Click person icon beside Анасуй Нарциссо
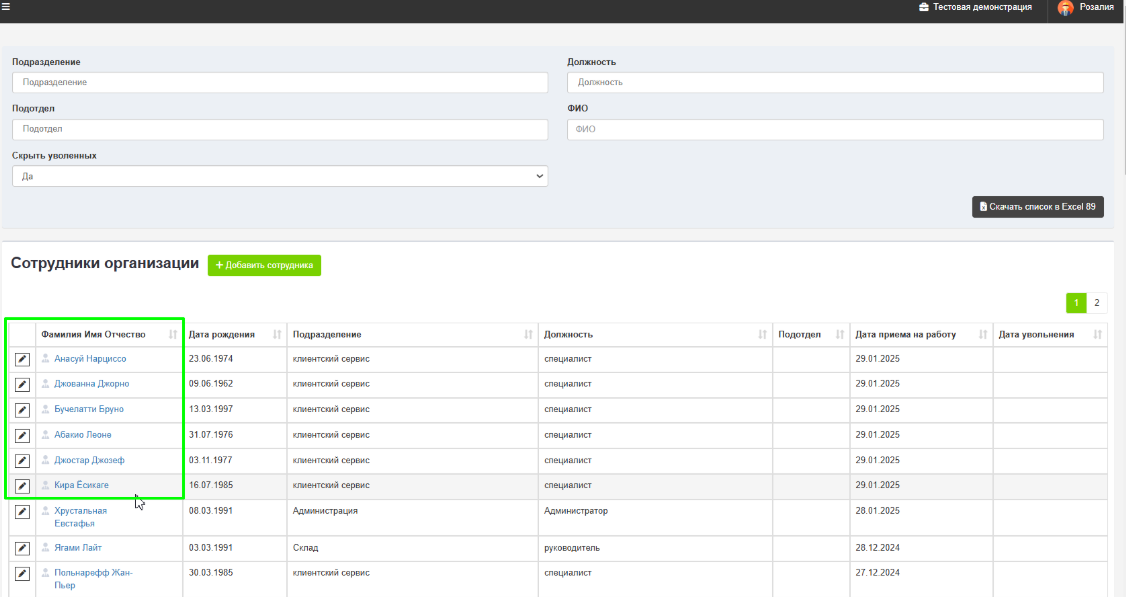1126x597 pixels. (45, 358)
